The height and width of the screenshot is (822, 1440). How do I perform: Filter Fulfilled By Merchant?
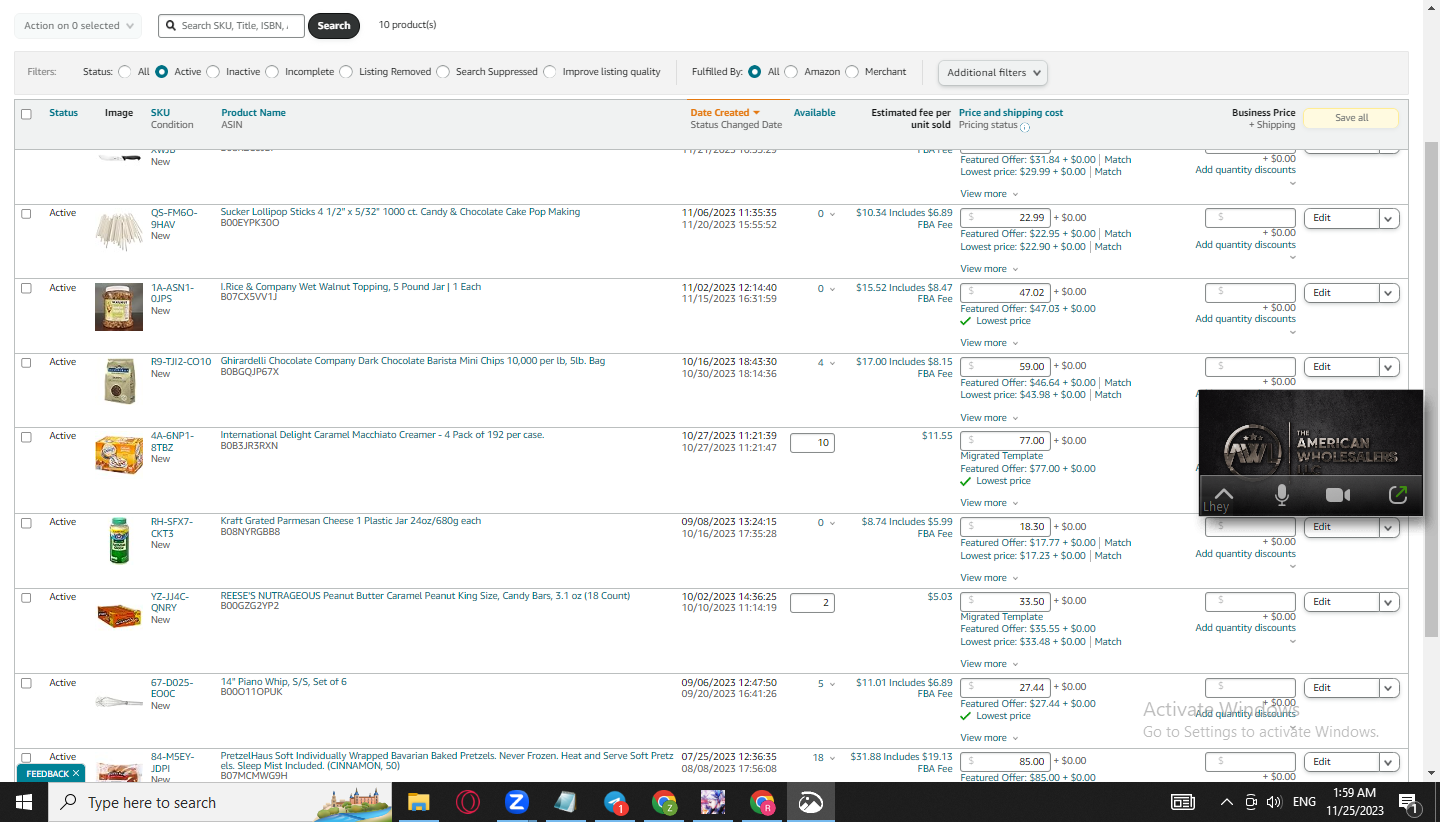[x=852, y=72]
